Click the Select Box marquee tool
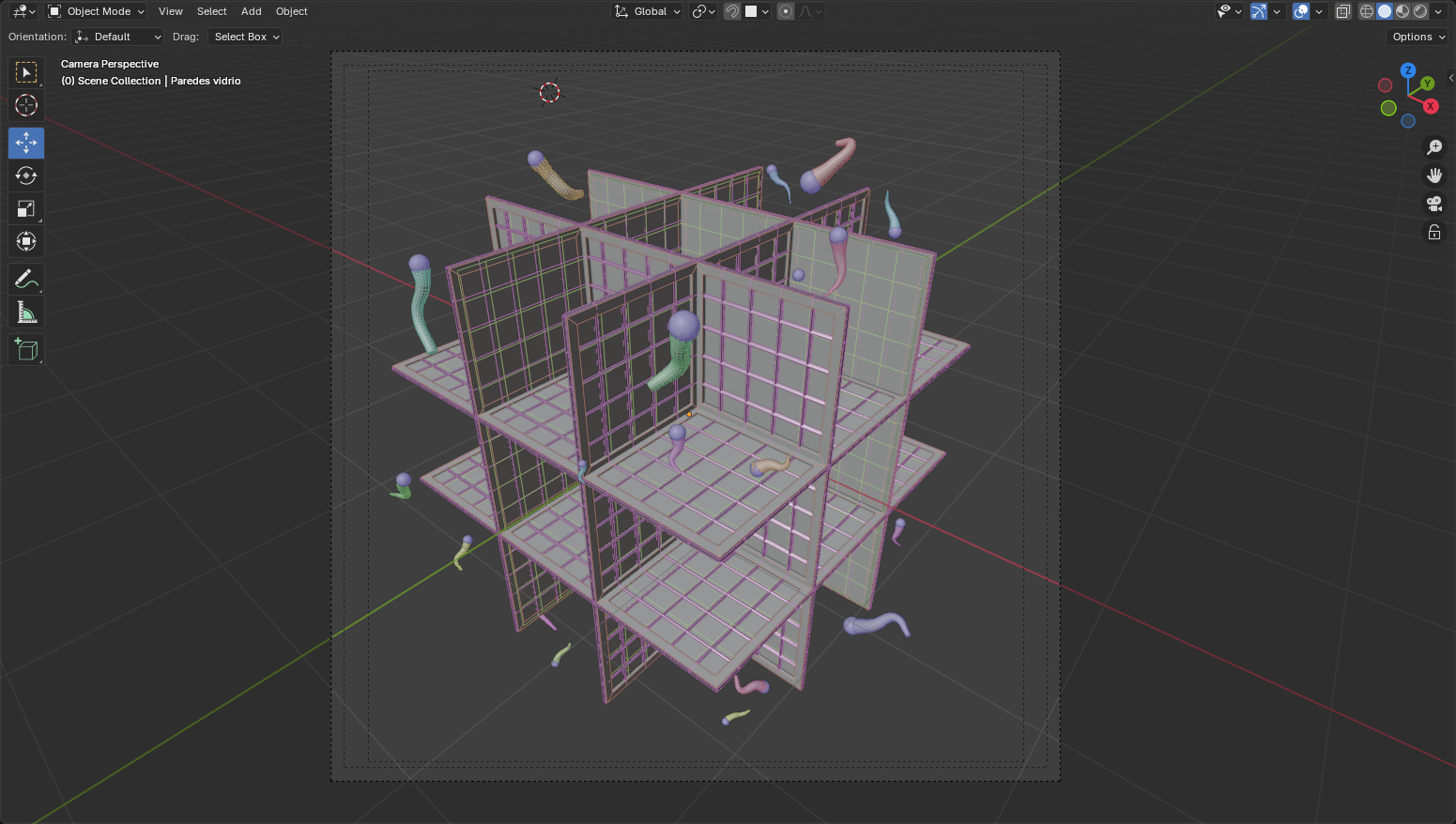The width and height of the screenshot is (1456, 824). pyautogui.click(x=25, y=72)
